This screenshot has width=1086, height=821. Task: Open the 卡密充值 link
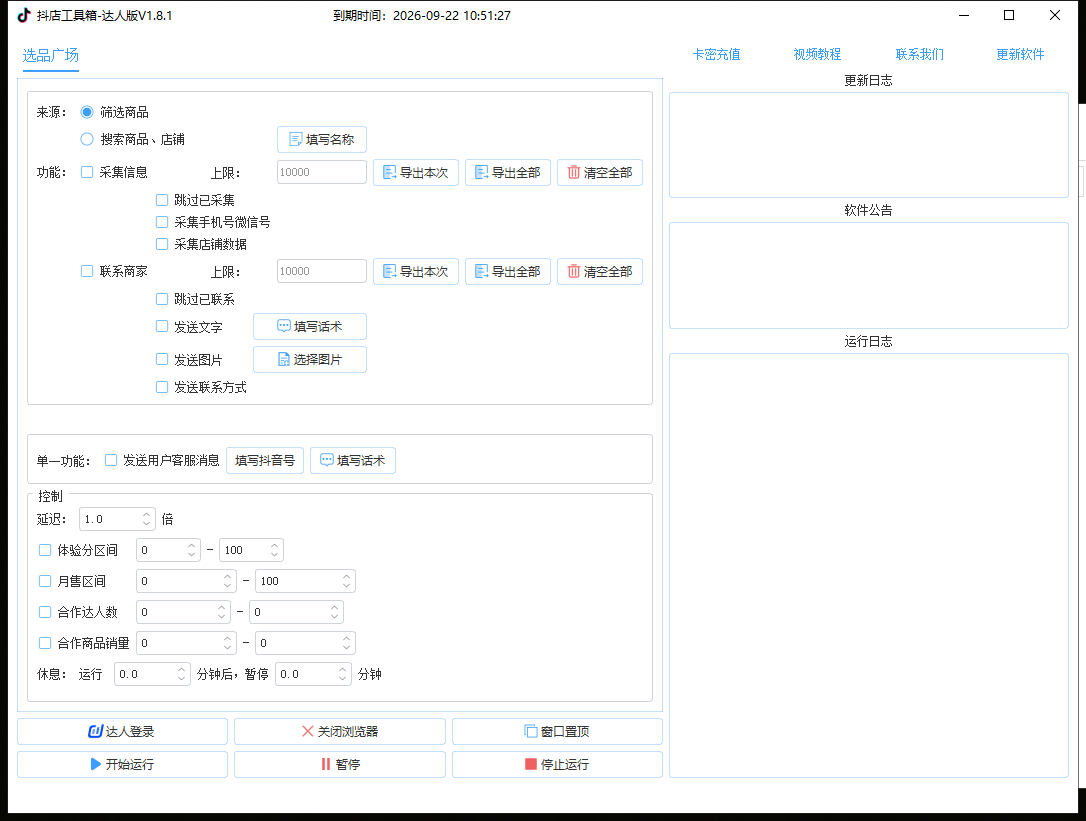tap(716, 55)
